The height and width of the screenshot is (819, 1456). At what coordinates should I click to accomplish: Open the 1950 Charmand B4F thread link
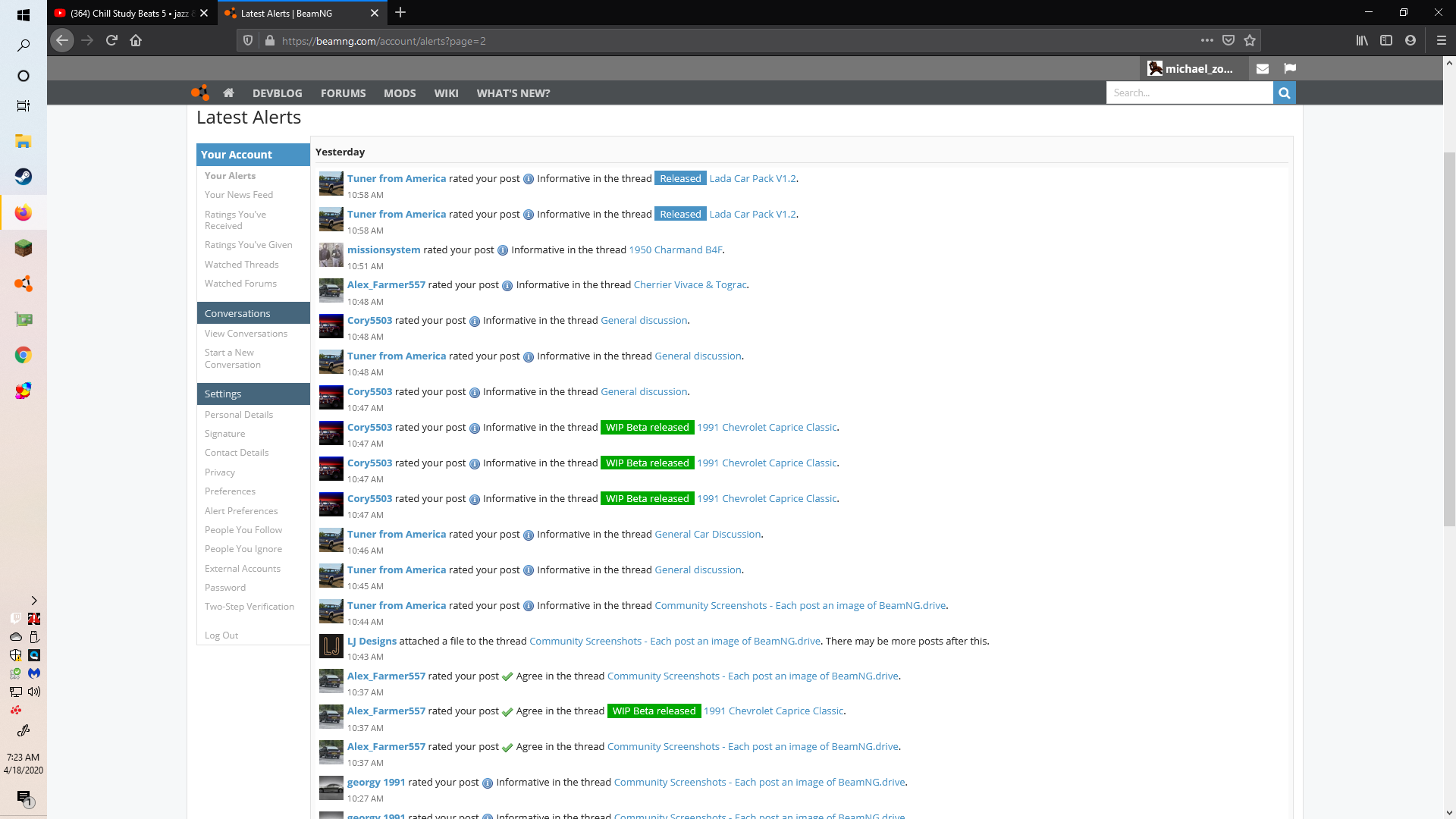point(675,249)
